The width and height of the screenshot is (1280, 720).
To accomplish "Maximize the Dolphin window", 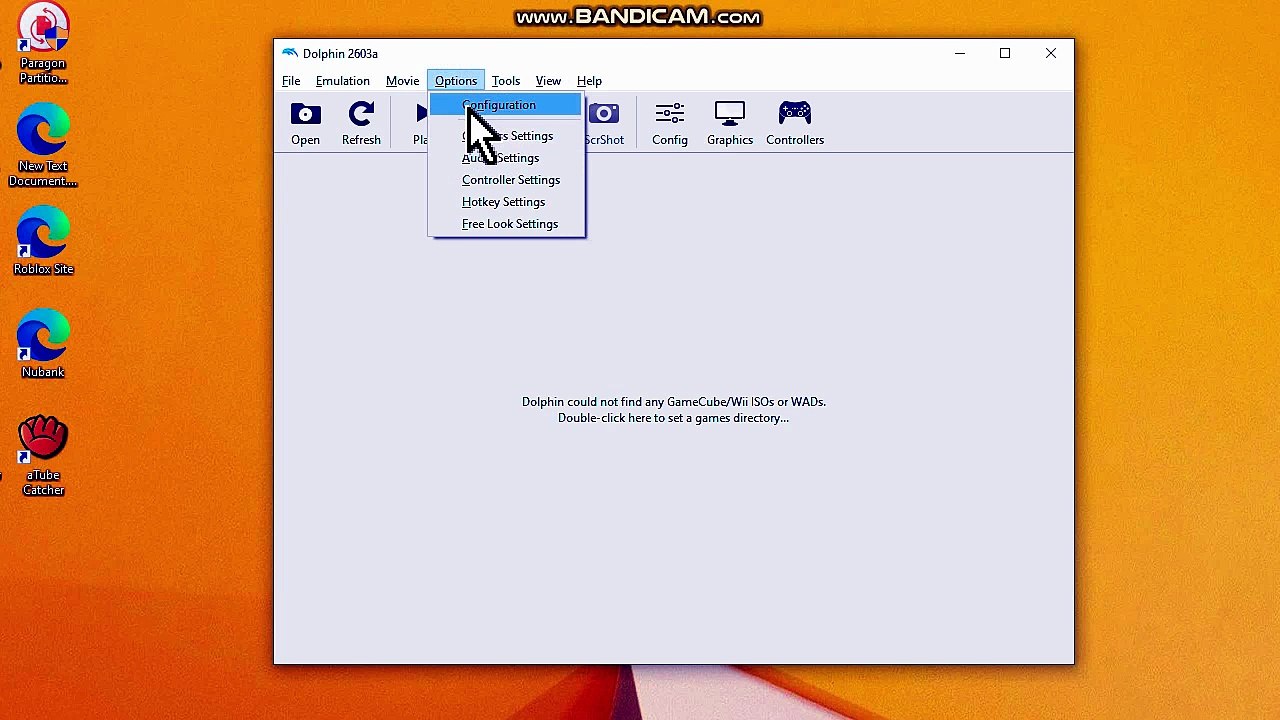I will tap(1005, 53).
